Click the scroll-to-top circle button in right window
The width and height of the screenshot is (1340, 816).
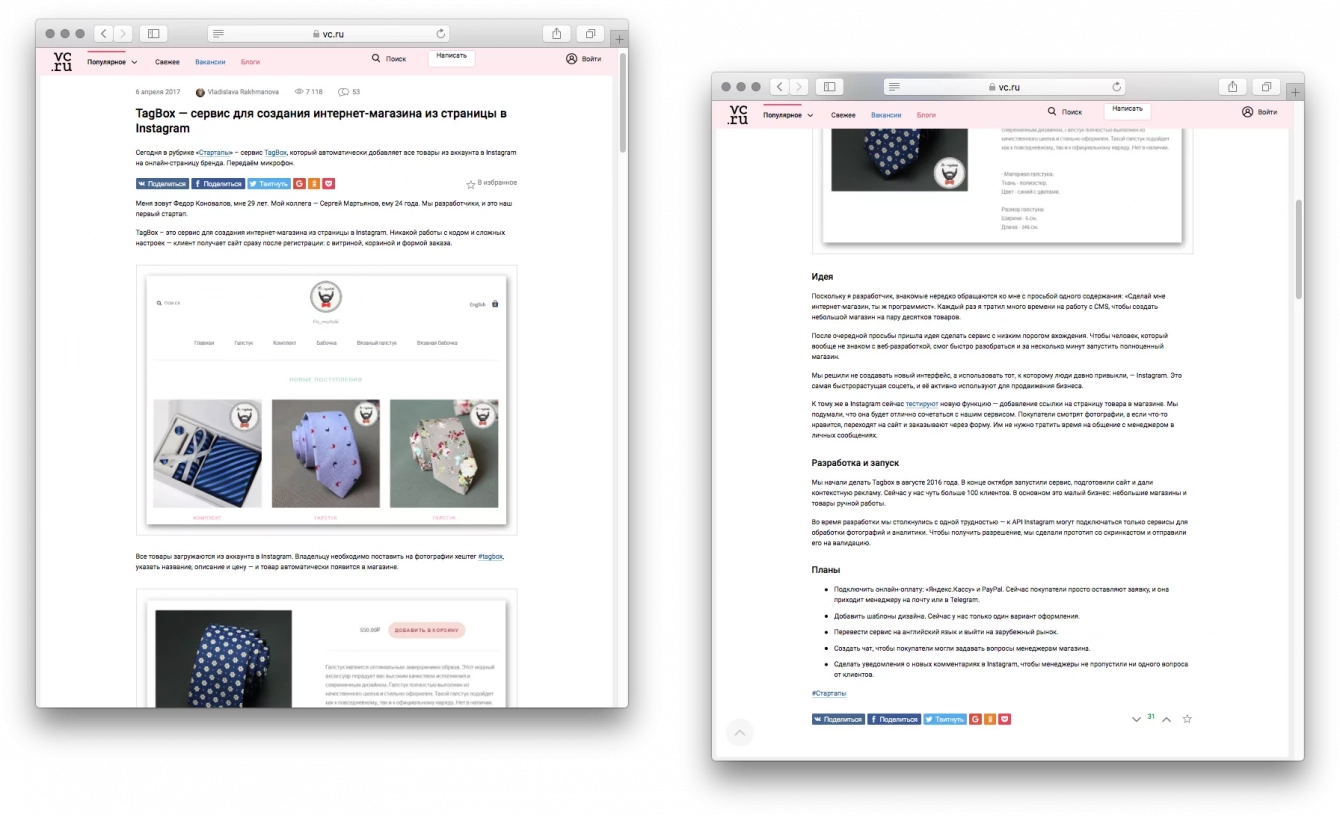pyautogui.click(x=739, y=733)
